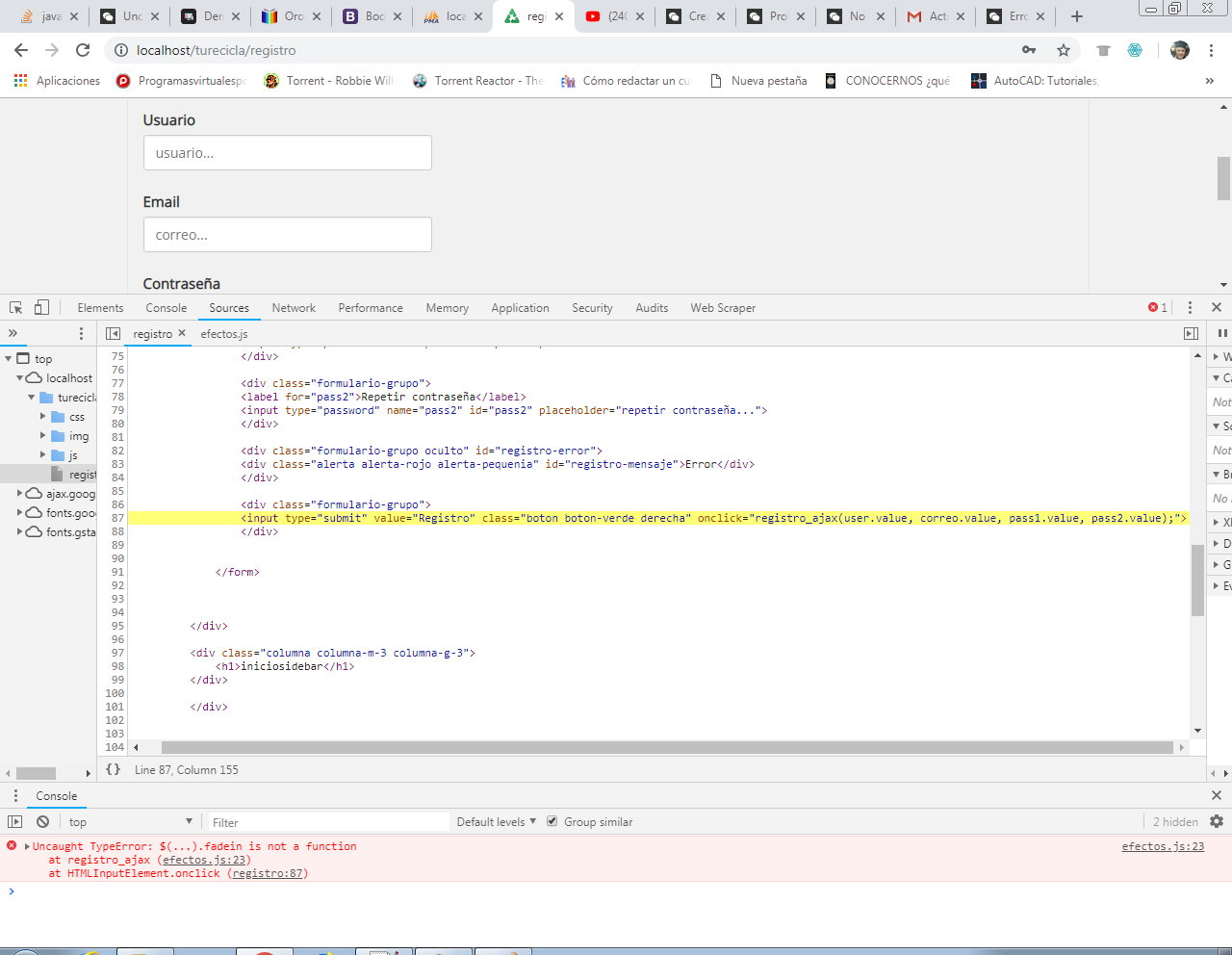Open the console settings gear
Screen dimensions: 1232x955
tap(1217, 821)
